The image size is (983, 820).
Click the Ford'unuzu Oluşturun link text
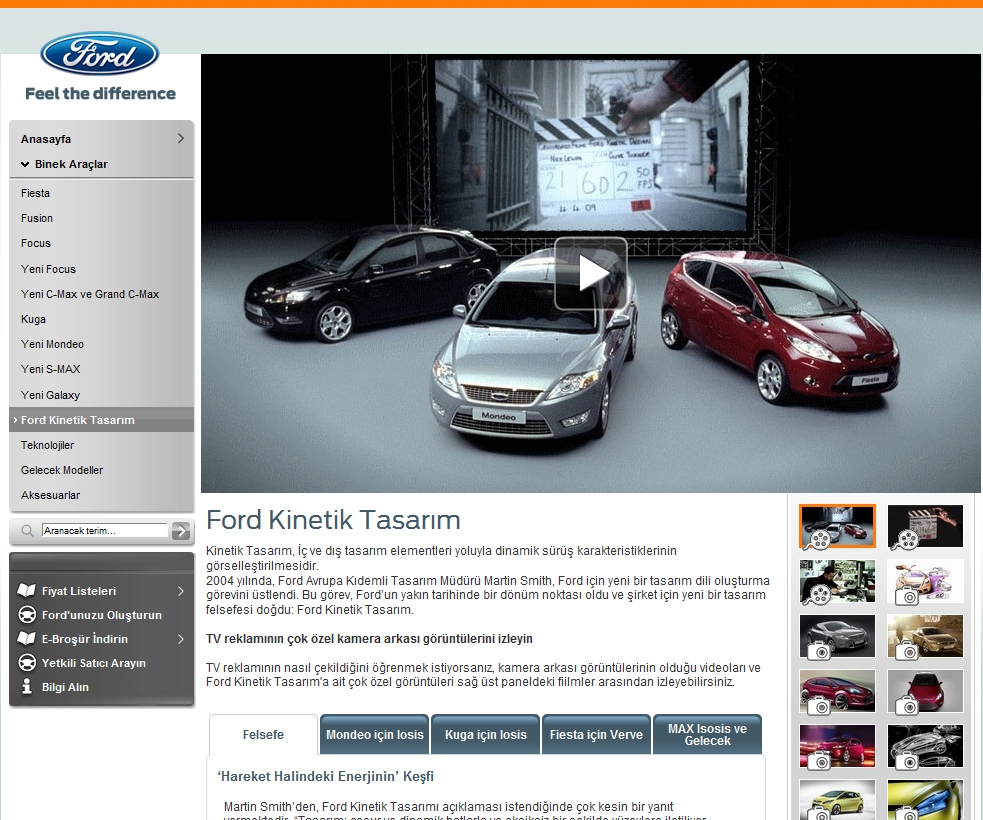click(x=102, y=615)
